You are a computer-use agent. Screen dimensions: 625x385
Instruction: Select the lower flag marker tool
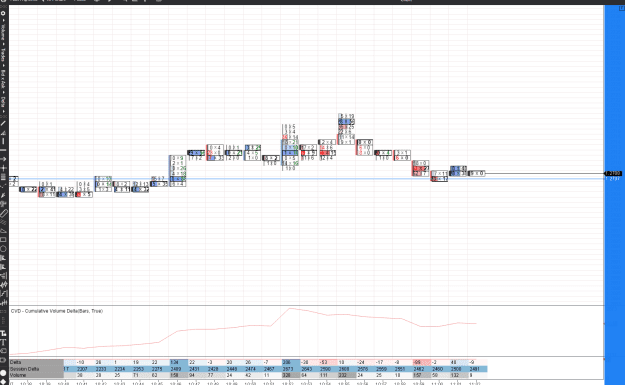point(3,267)
